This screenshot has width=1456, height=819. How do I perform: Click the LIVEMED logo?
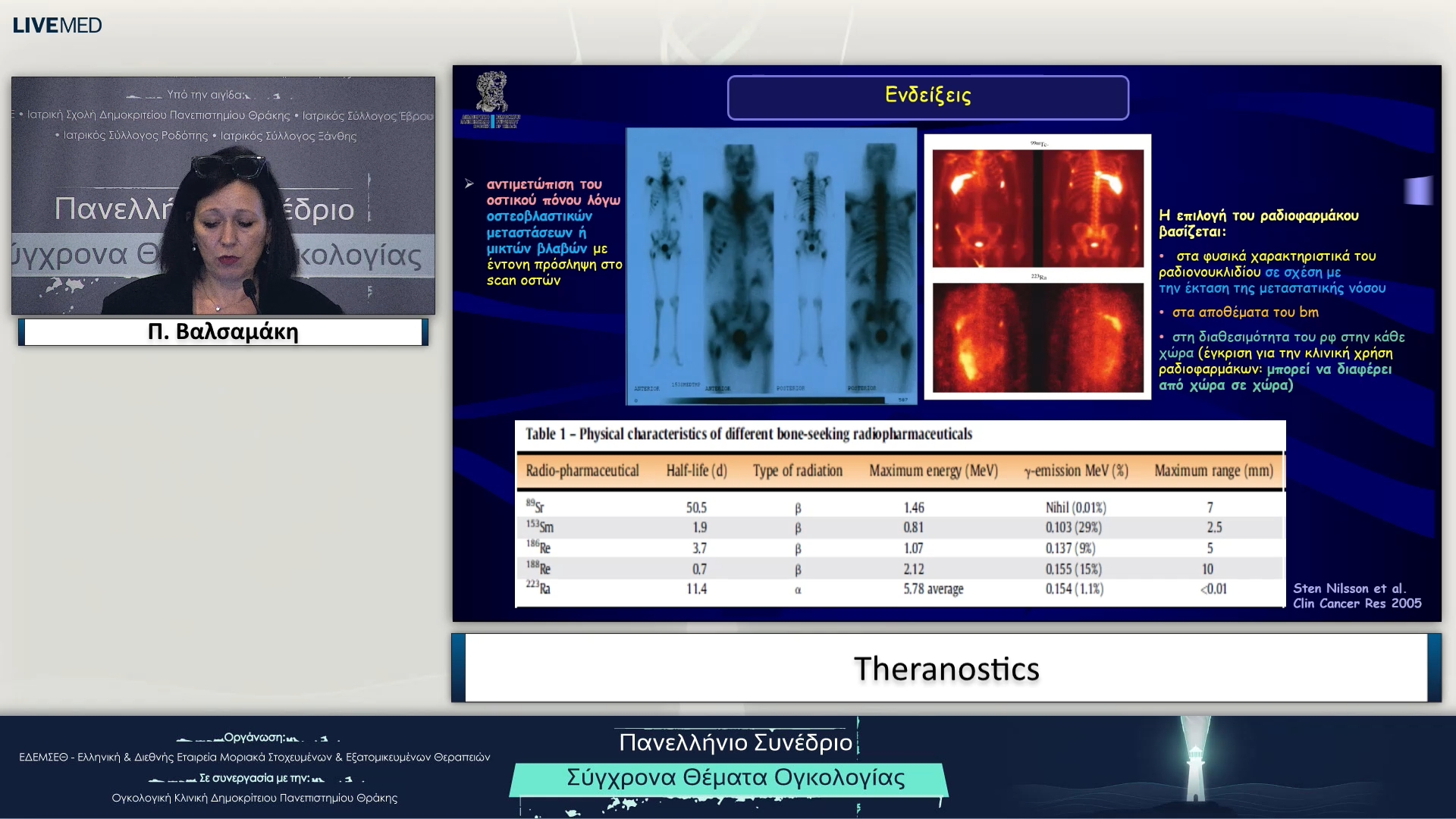pyautogui.click(x=57, y=25)
